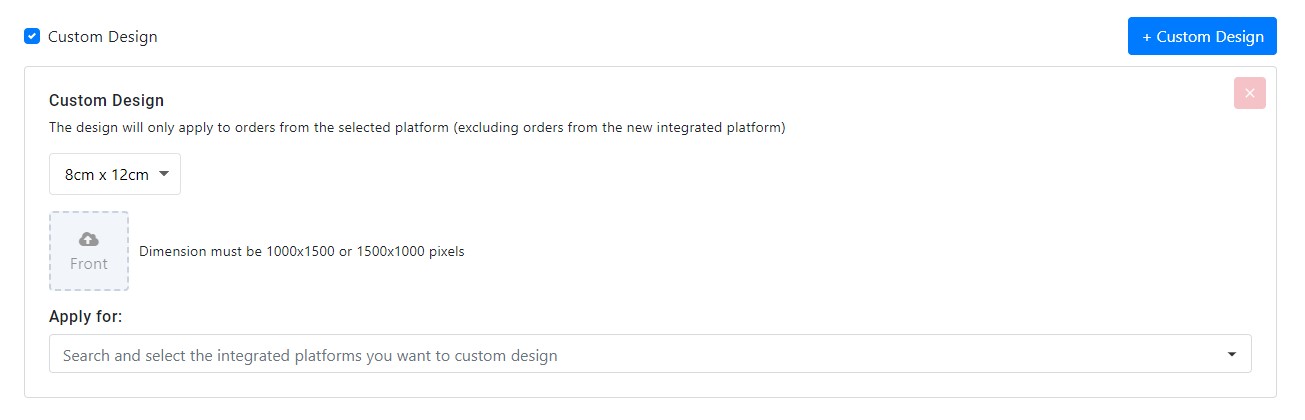This screenshot has width=1305, height=420.
Task: Remove the design card with the pink X
Action: coord(1250,93)
